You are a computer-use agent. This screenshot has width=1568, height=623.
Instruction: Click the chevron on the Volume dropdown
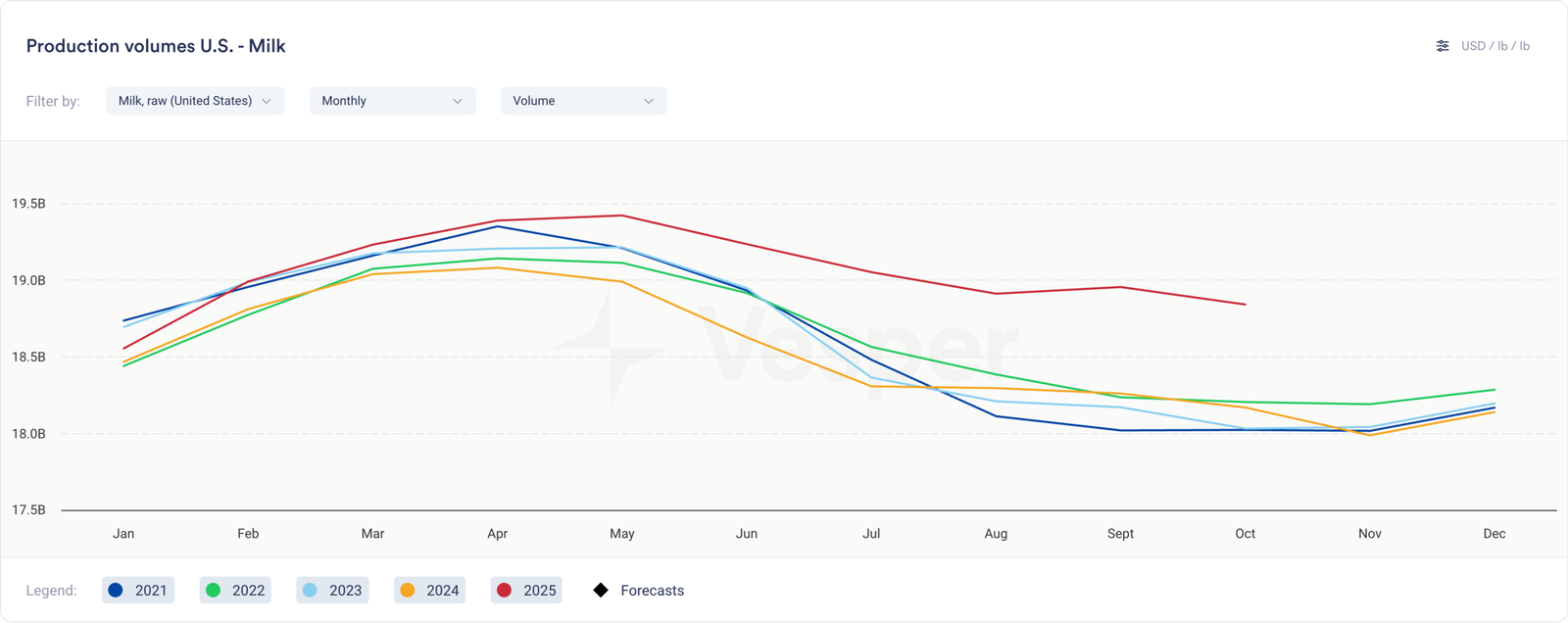pyautogui.click(x=649, y=101)
